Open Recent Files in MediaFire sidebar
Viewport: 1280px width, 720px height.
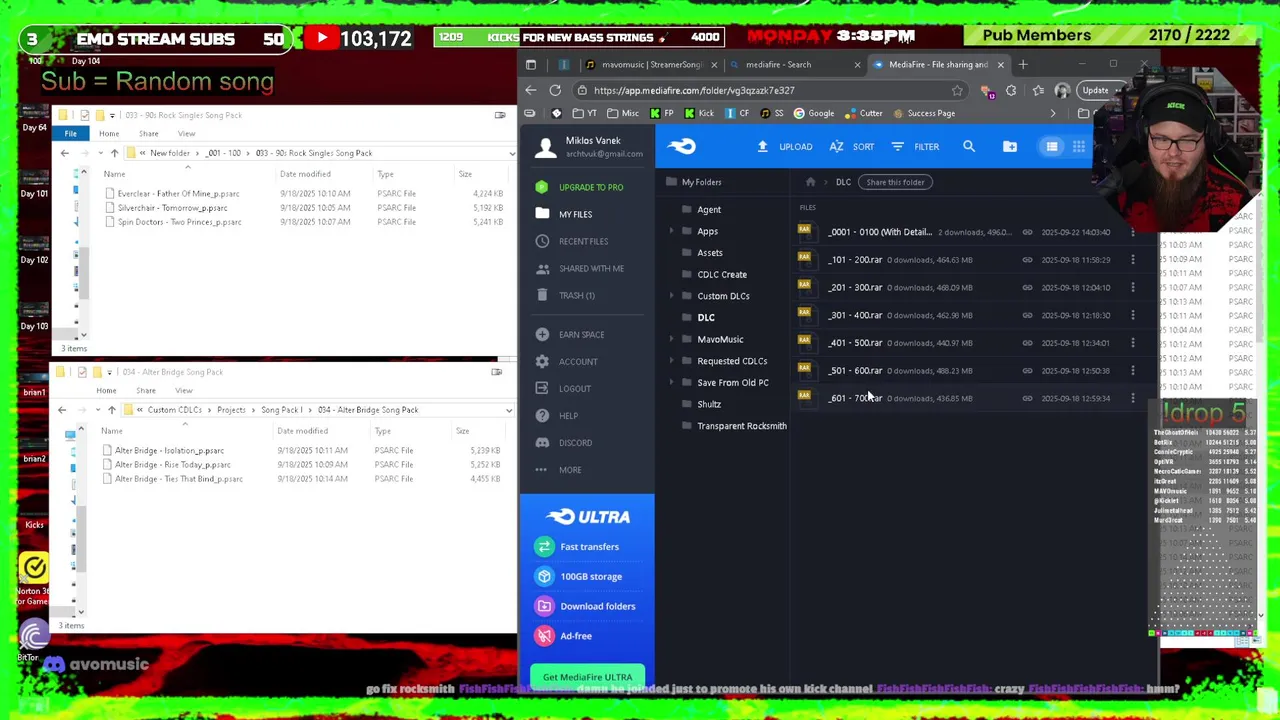pyautogui.click(x=572, y=241)
